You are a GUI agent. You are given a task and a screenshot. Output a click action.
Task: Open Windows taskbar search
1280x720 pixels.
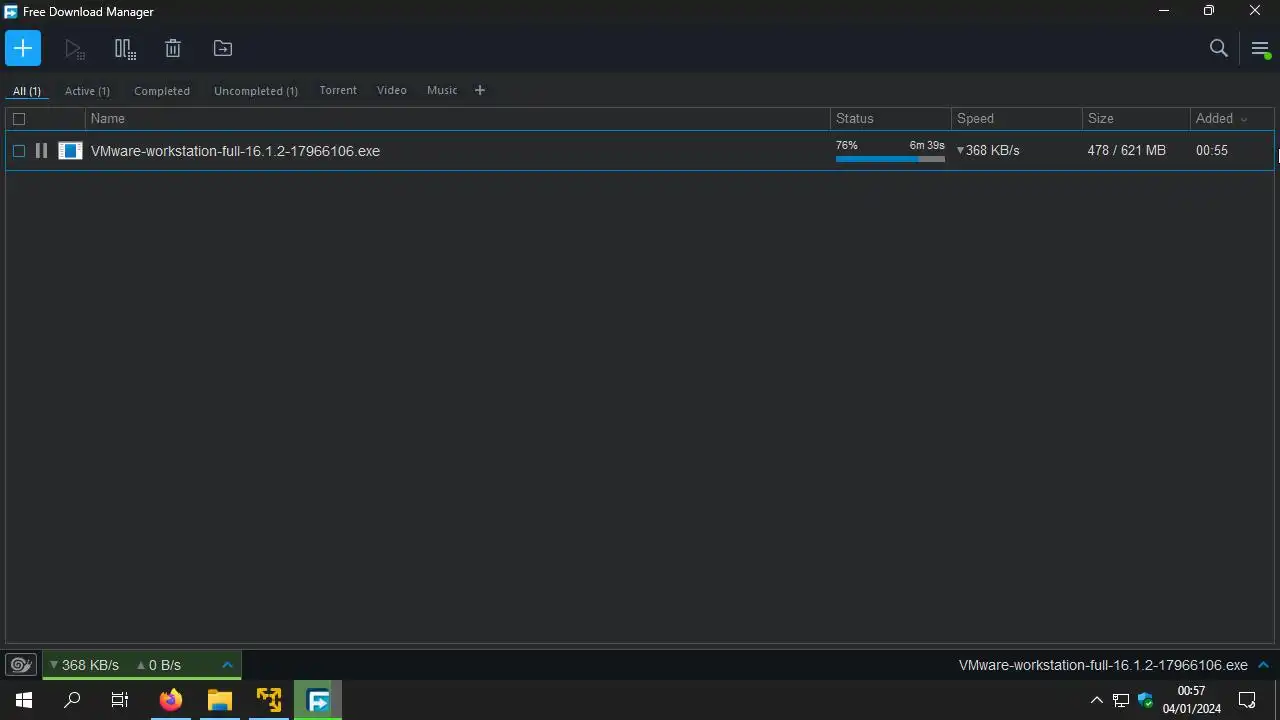72,700
